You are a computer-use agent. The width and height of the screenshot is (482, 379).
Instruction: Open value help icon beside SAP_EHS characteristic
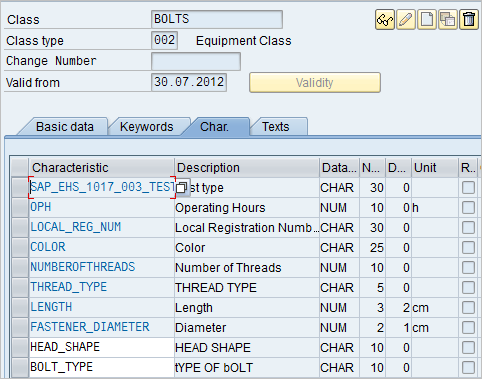(x=182, y=188)
